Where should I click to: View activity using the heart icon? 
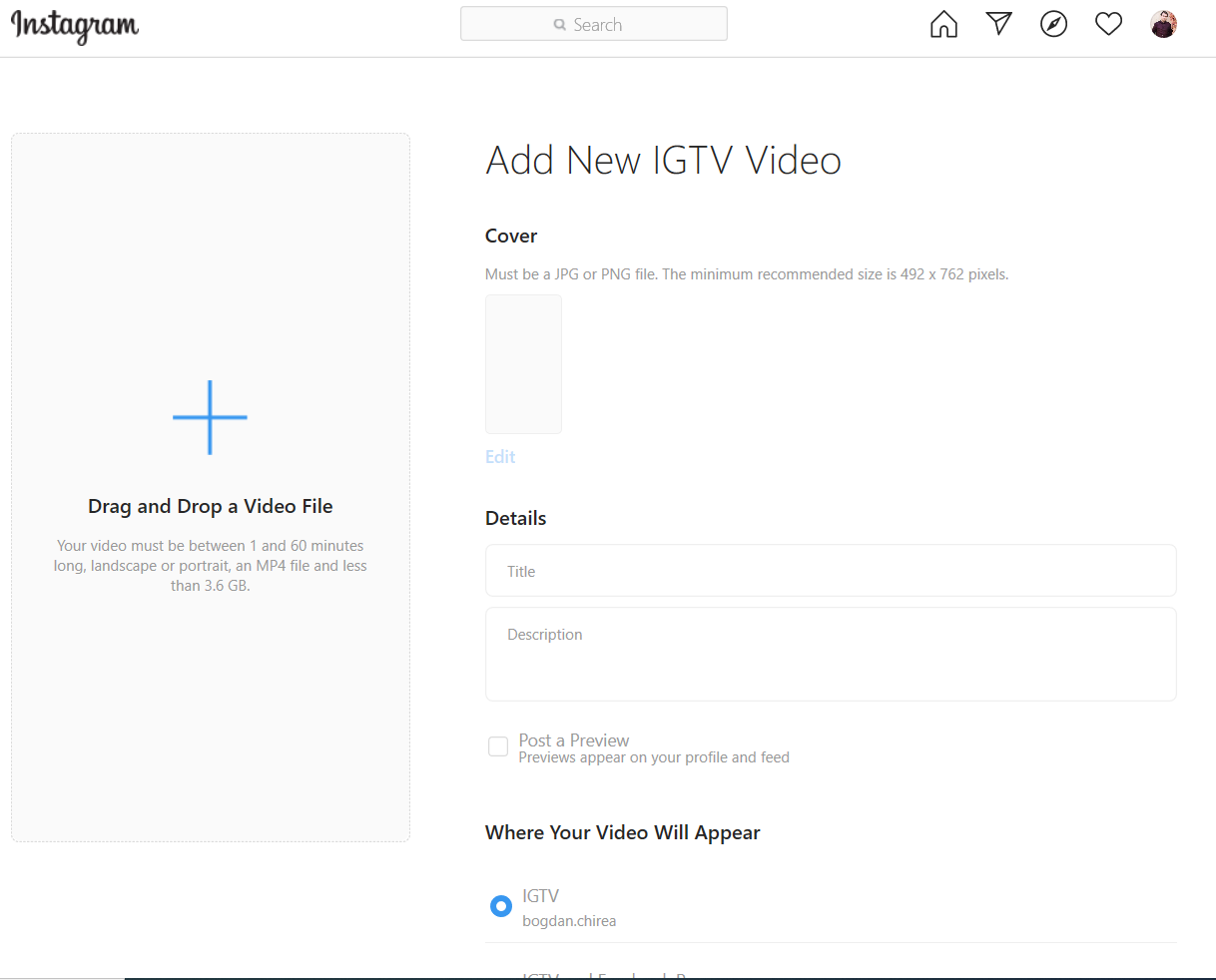coord(1108,23)
